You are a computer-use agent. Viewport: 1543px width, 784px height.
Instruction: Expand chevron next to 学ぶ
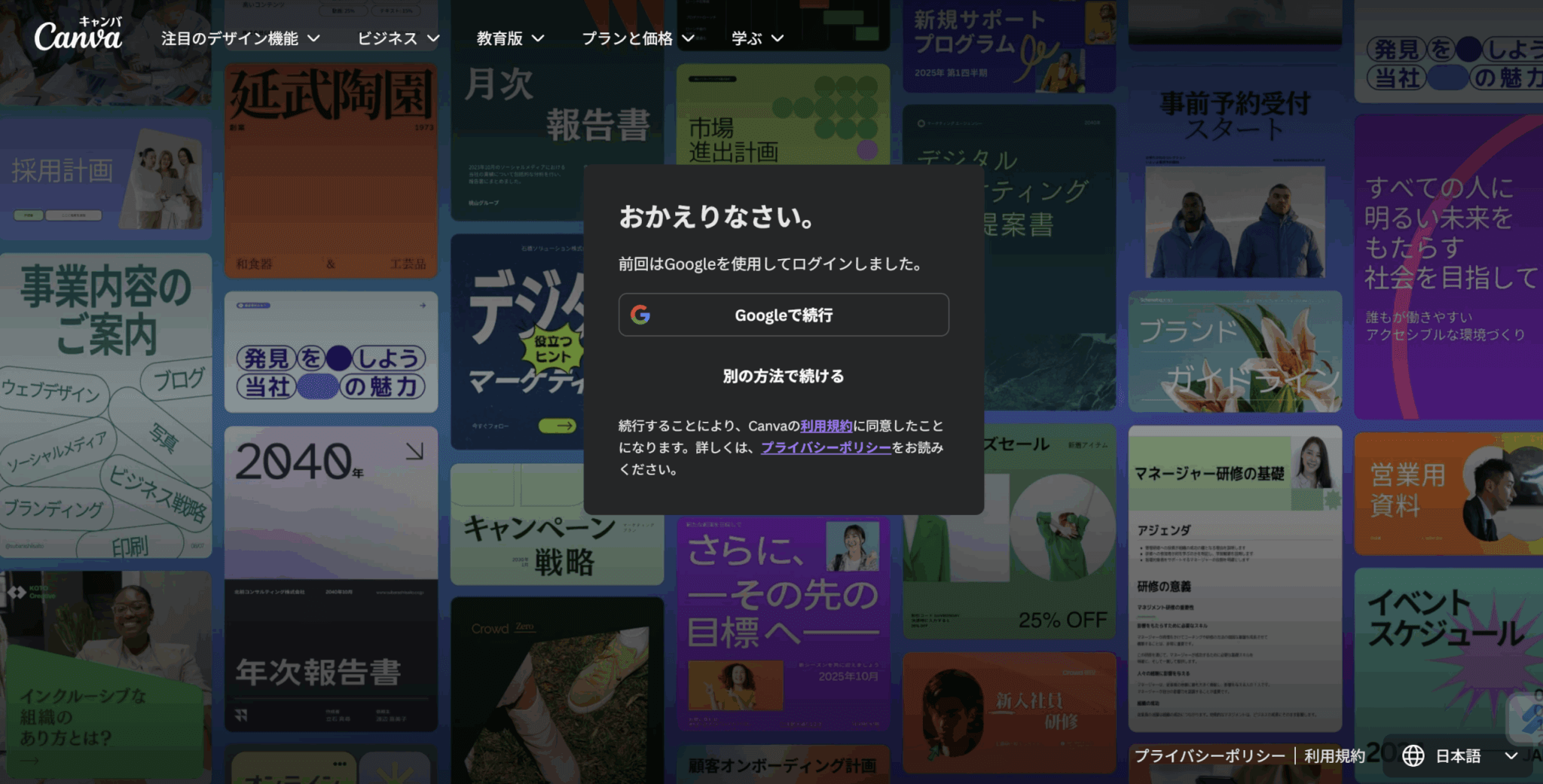click(778, 38)
